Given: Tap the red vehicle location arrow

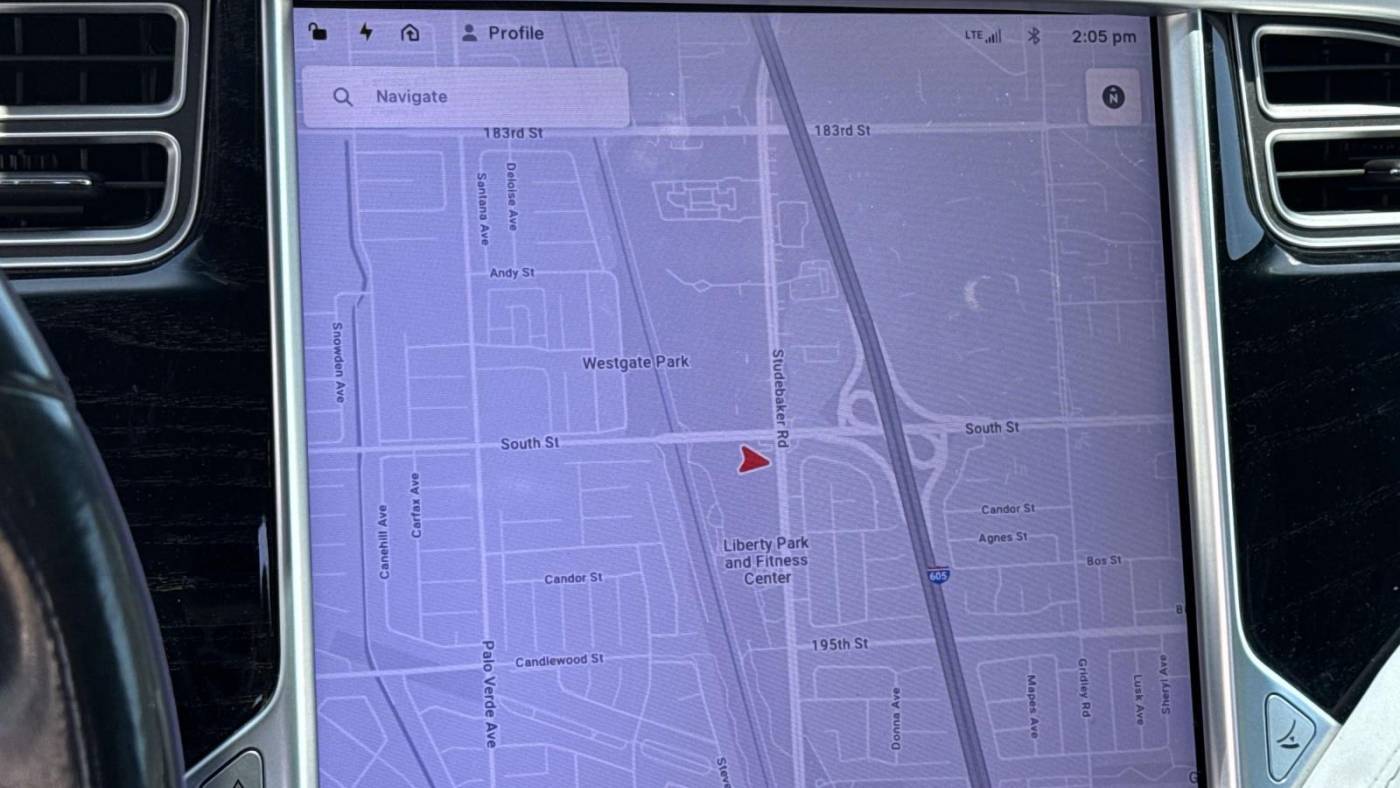Looking at the screenshot, I should pos(754,460).
